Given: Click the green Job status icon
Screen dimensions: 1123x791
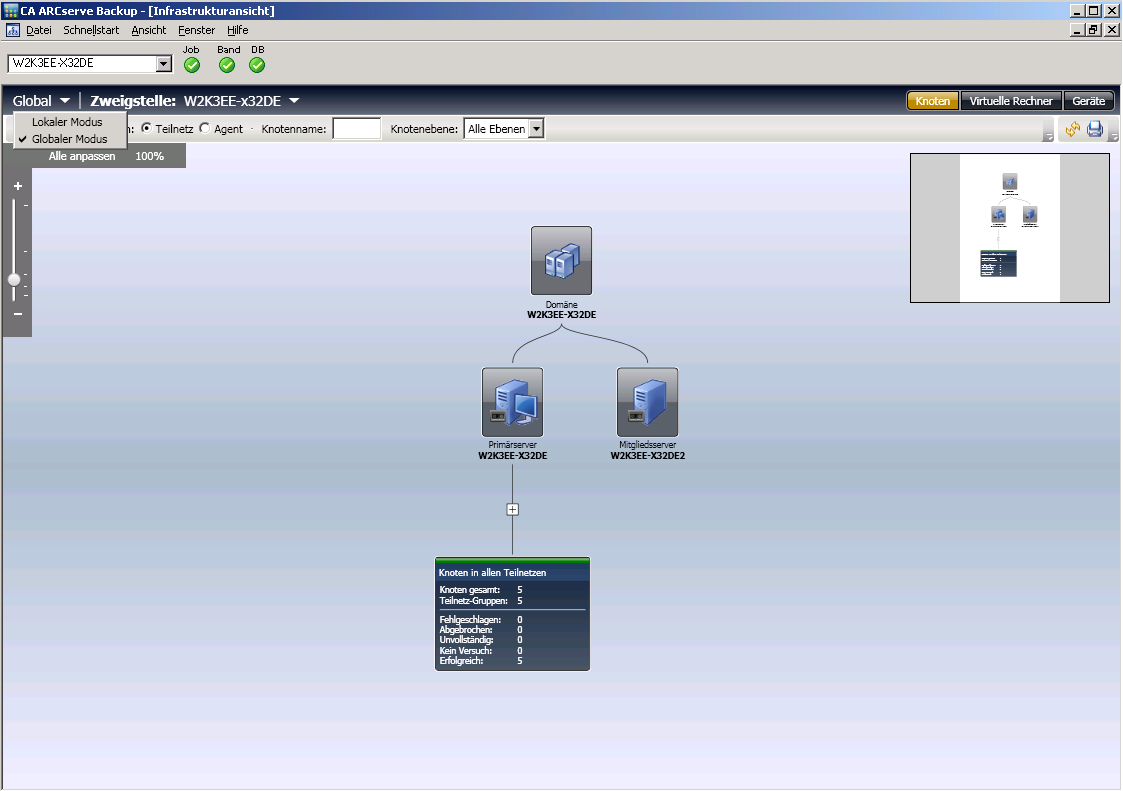Looking at the screenshot, I should [192, 65].
